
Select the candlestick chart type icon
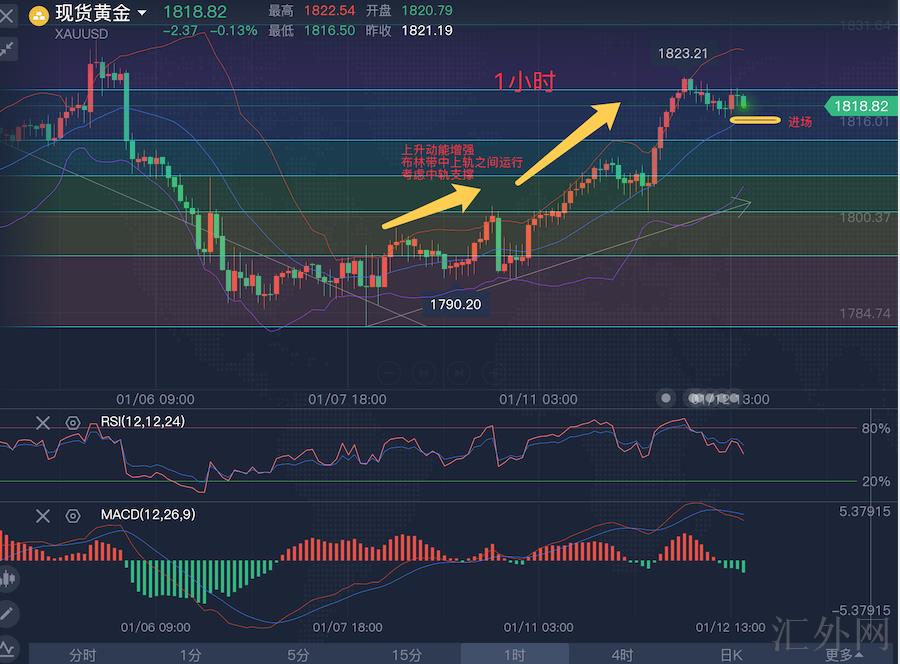[x=8, y=578]
